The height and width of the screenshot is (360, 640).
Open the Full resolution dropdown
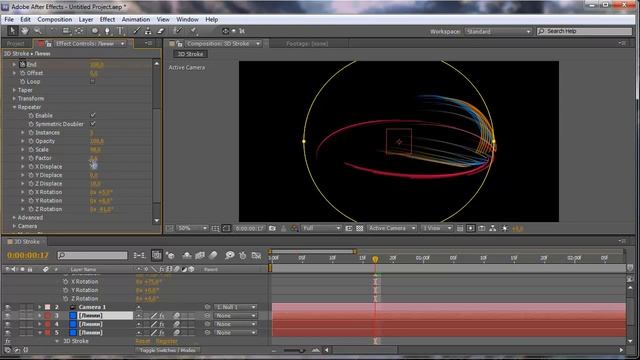click(321, 228)
